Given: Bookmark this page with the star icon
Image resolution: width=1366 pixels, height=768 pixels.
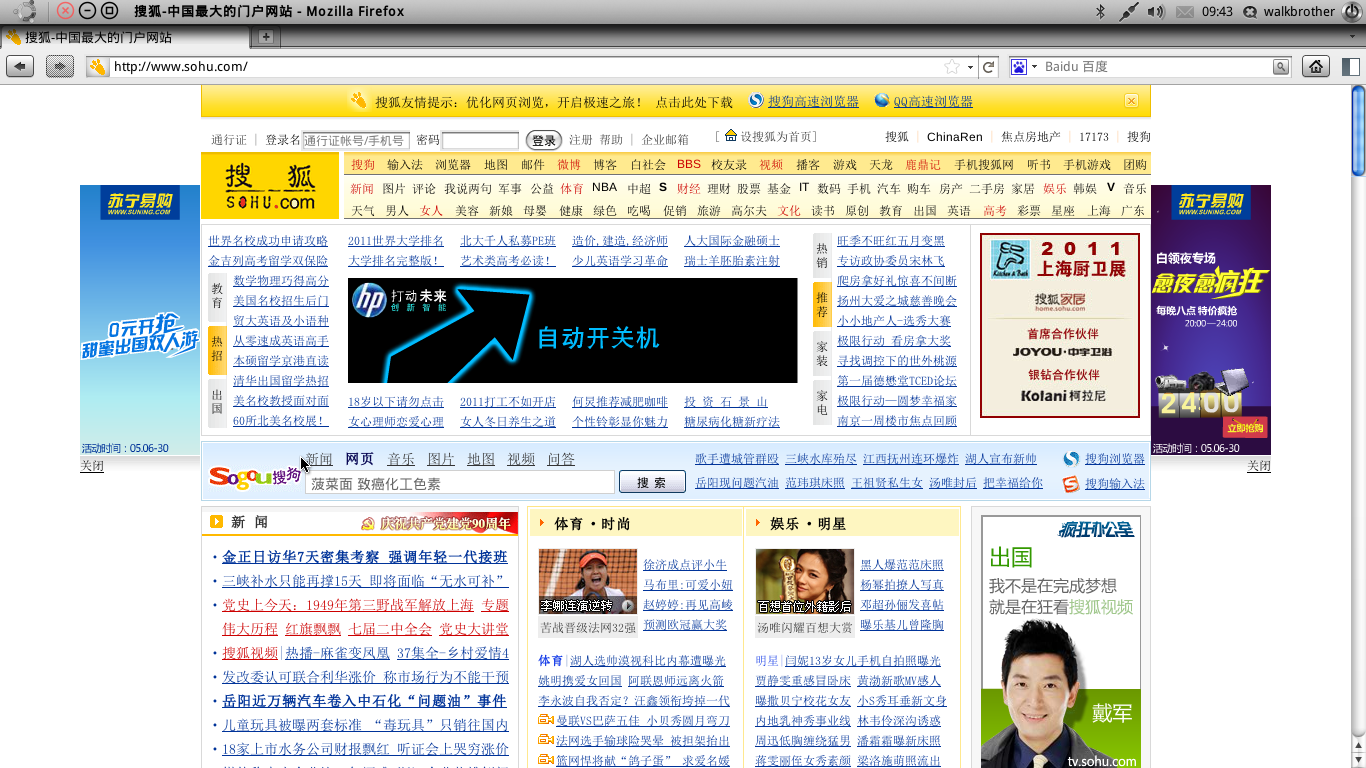Looking at the screenshot, I should (952, 67).
